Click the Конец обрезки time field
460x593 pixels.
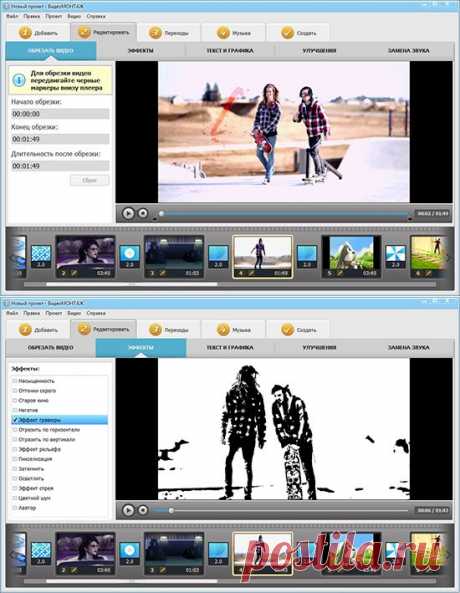60,139
